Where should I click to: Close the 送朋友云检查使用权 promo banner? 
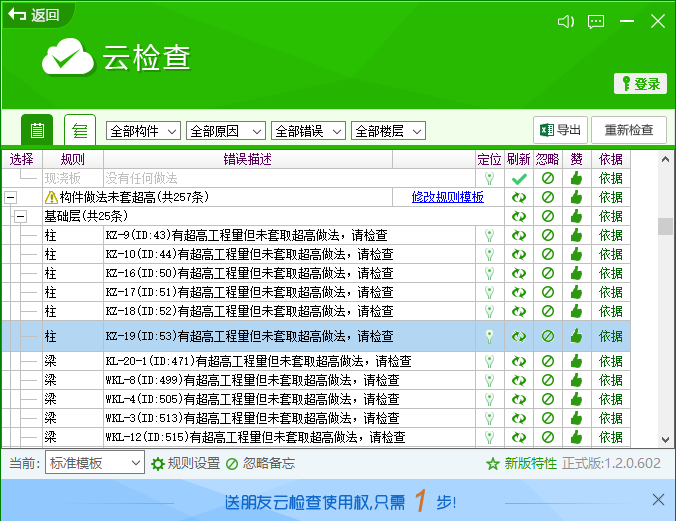tap(658, 500)
